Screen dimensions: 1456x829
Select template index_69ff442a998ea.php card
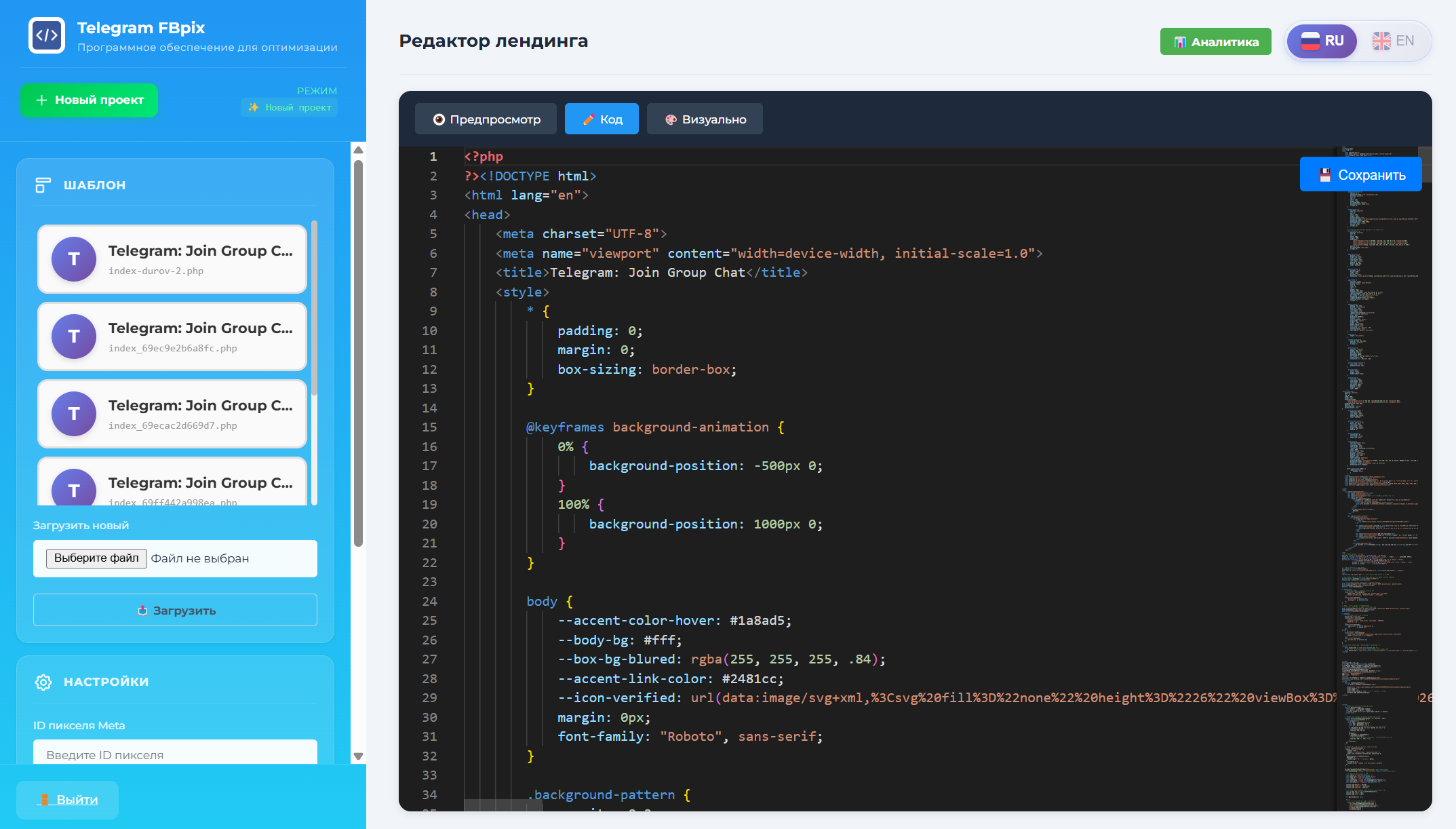(172, 482)
